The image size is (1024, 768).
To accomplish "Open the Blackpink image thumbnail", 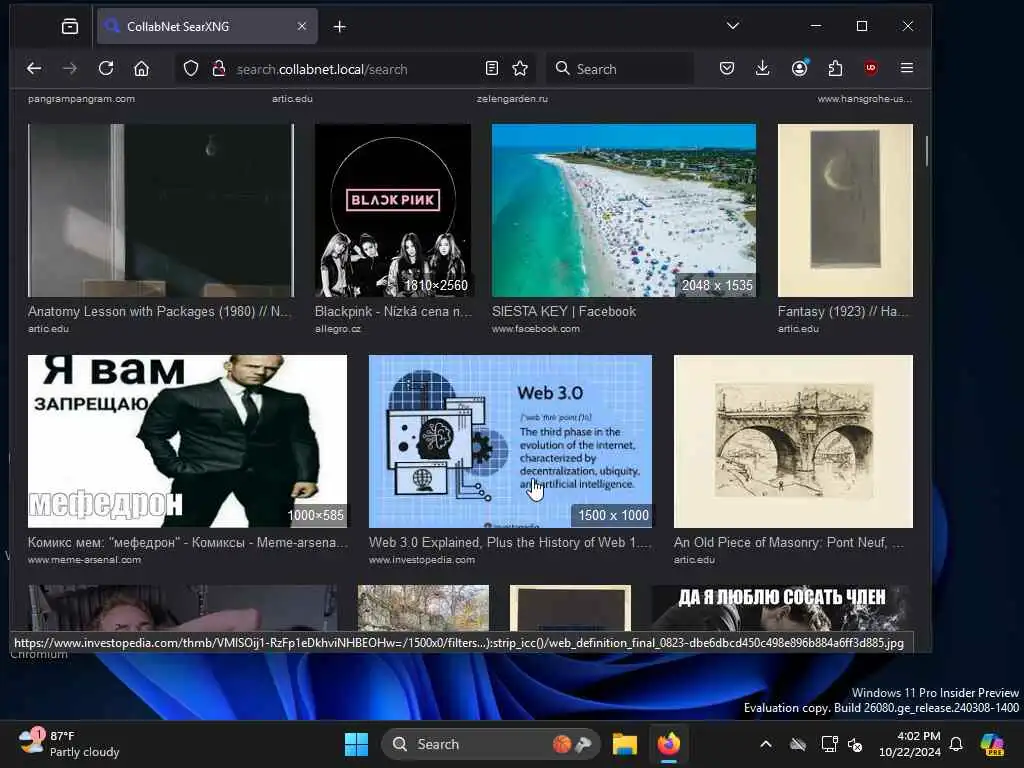I will point(392,210).
